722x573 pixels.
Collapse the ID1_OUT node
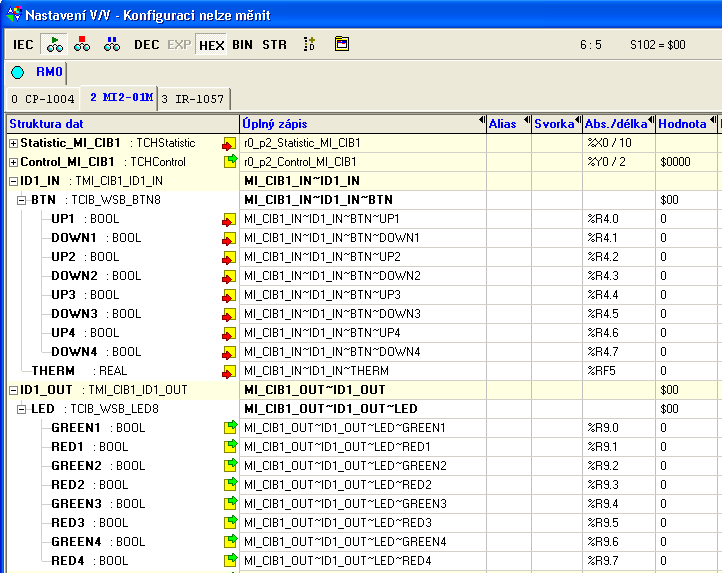13,391
